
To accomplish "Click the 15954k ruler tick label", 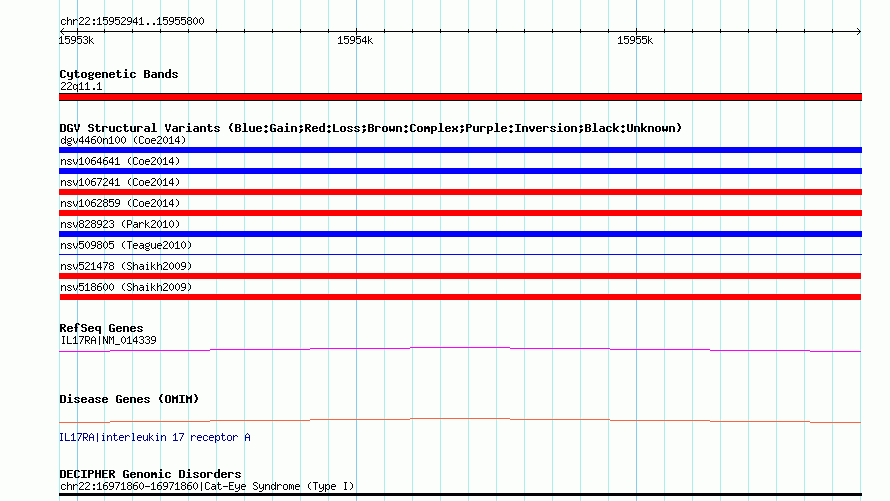I will pyautogui.click(x=355, y=40).
